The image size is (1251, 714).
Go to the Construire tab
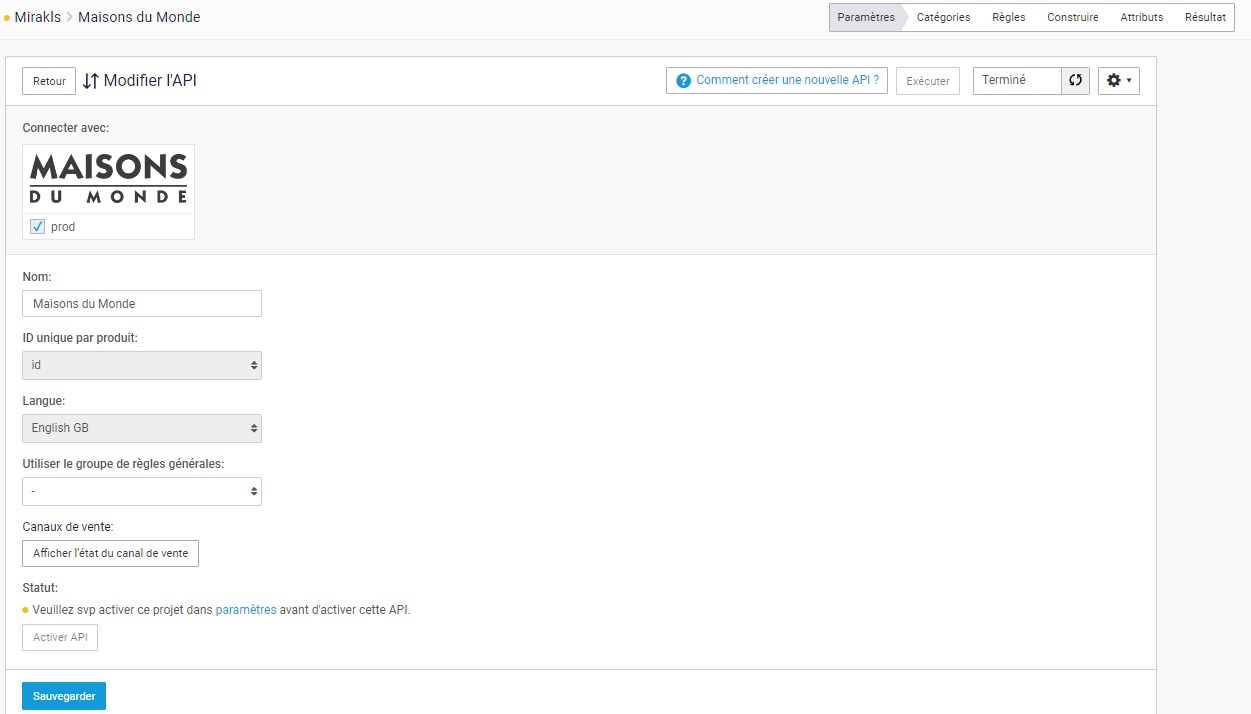pyautogui.click(x=1073, y=17)
